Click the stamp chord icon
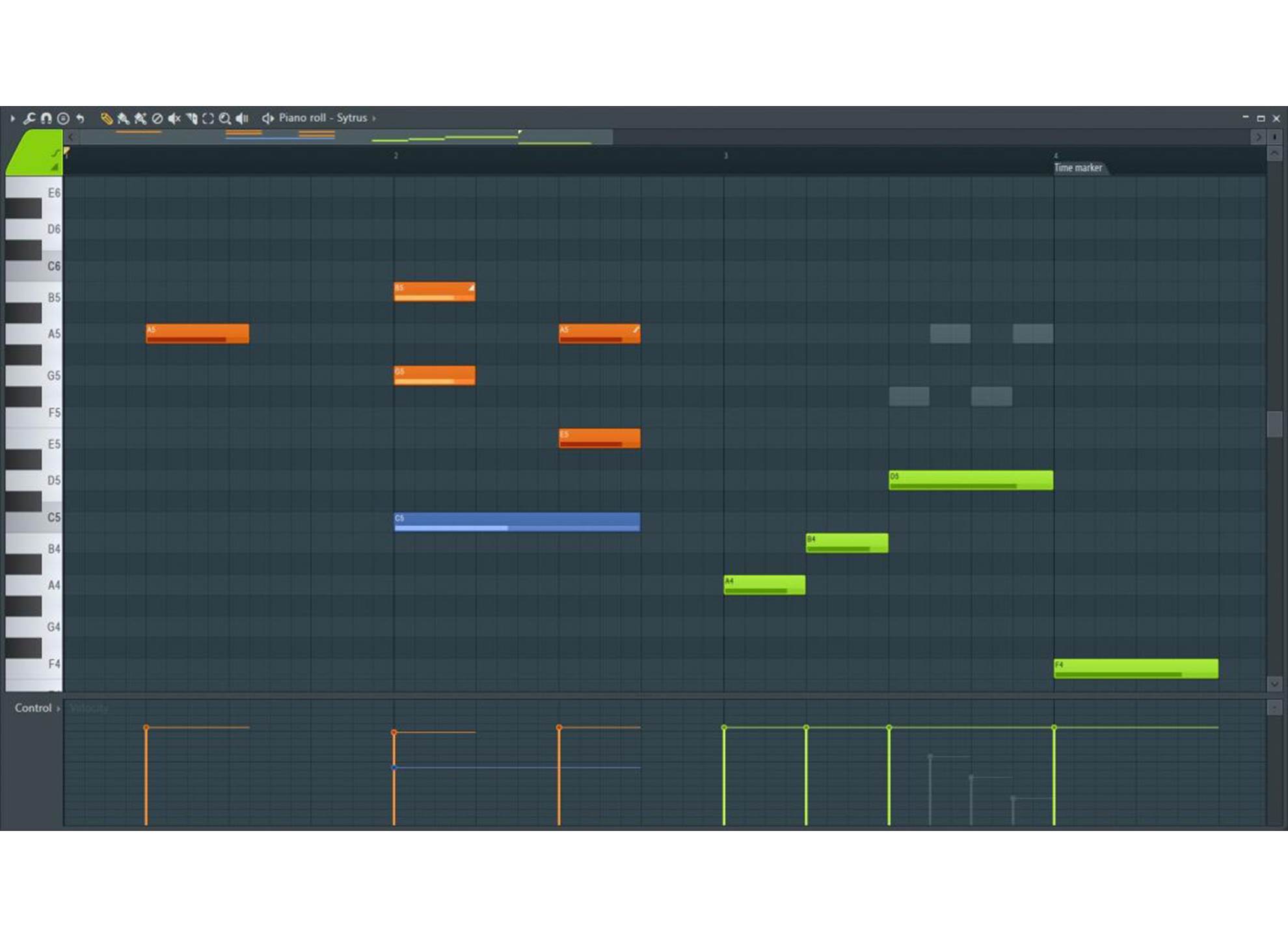 click(x=63, y=118)
